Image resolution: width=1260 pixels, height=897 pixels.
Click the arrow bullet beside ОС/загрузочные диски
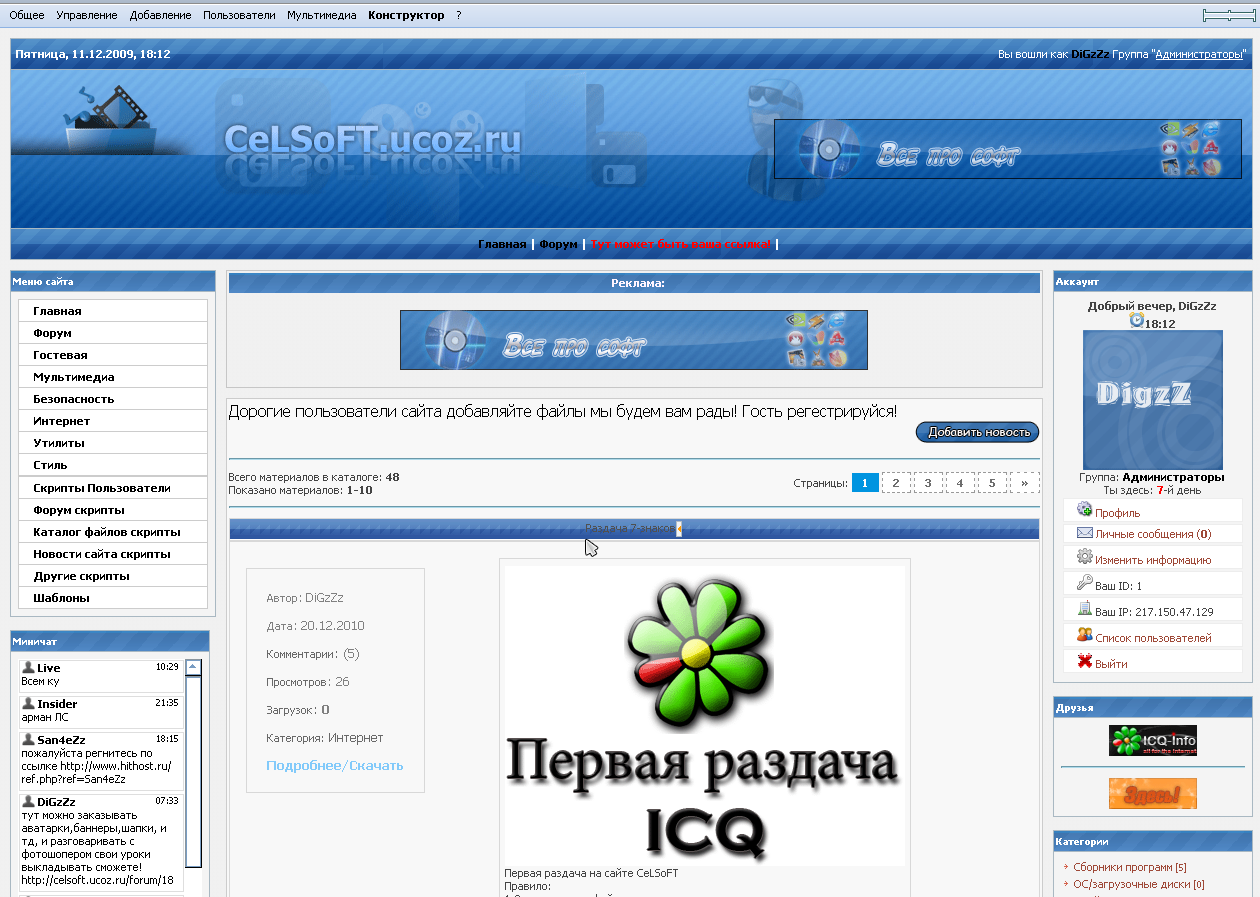tap(1066, 885)
